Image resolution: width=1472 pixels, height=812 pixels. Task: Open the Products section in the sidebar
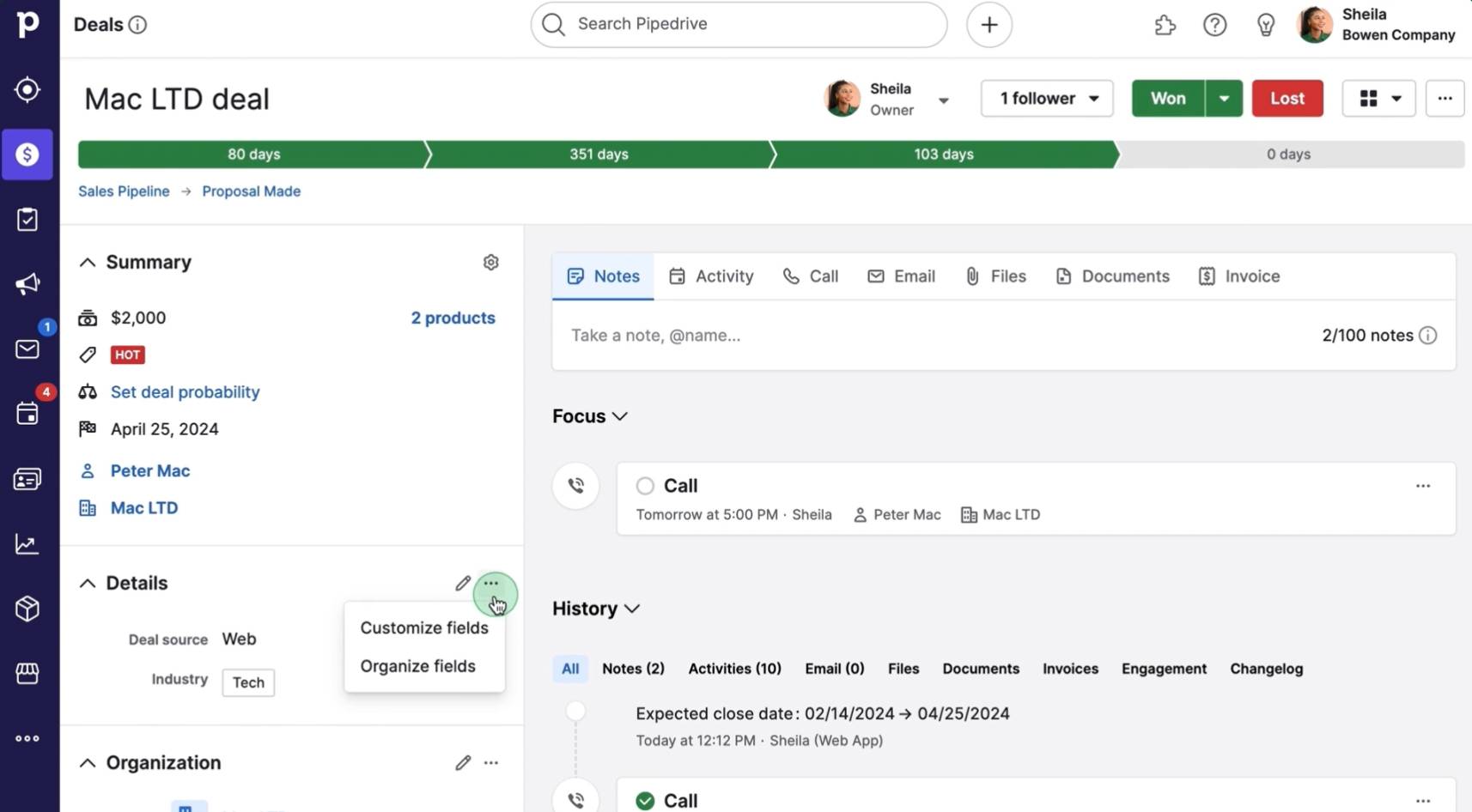(x=27, y=609)
